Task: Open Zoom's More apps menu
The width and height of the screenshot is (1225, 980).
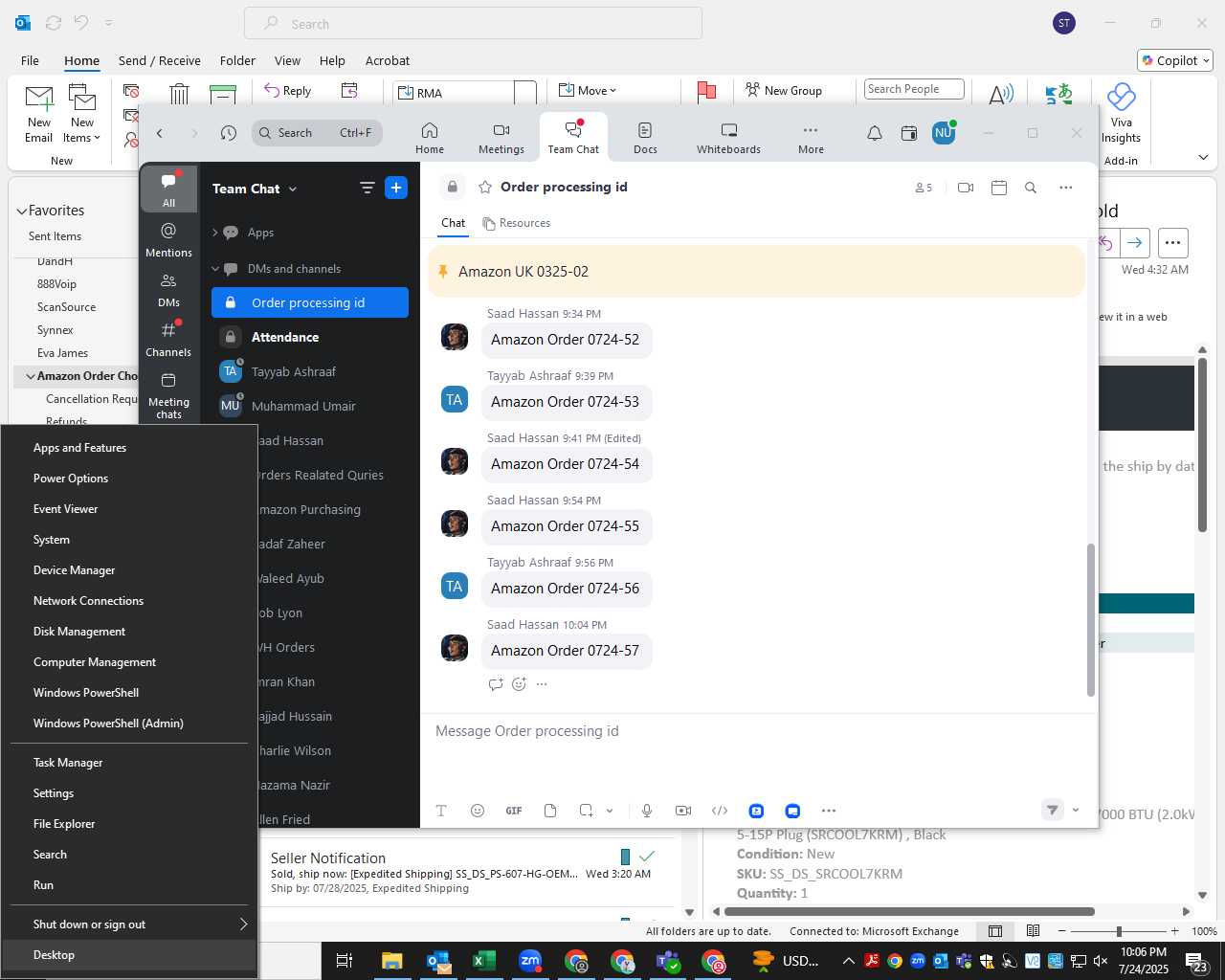Action: point(811,138)
